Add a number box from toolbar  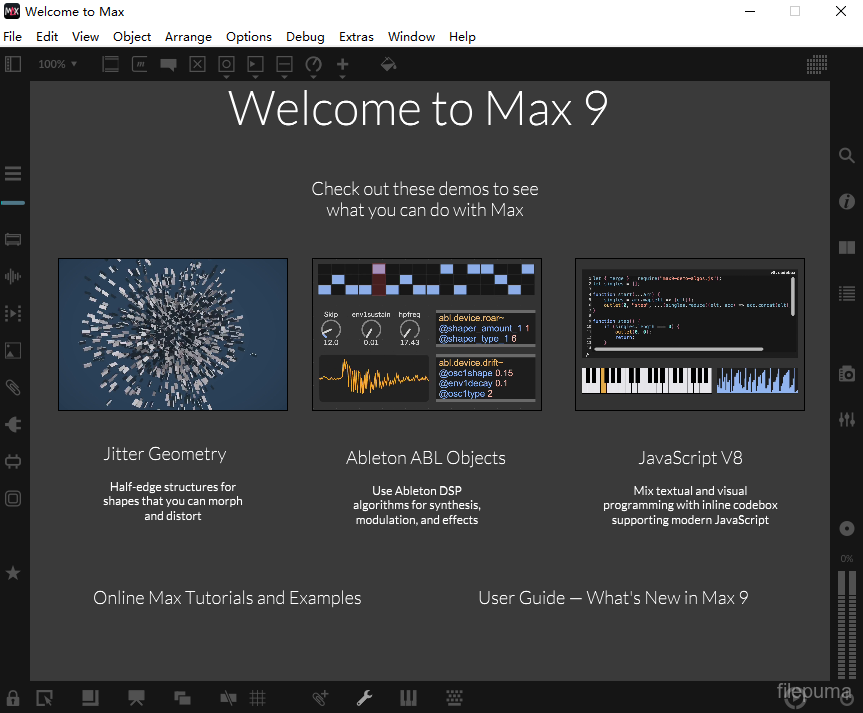(x=255, y=64)
